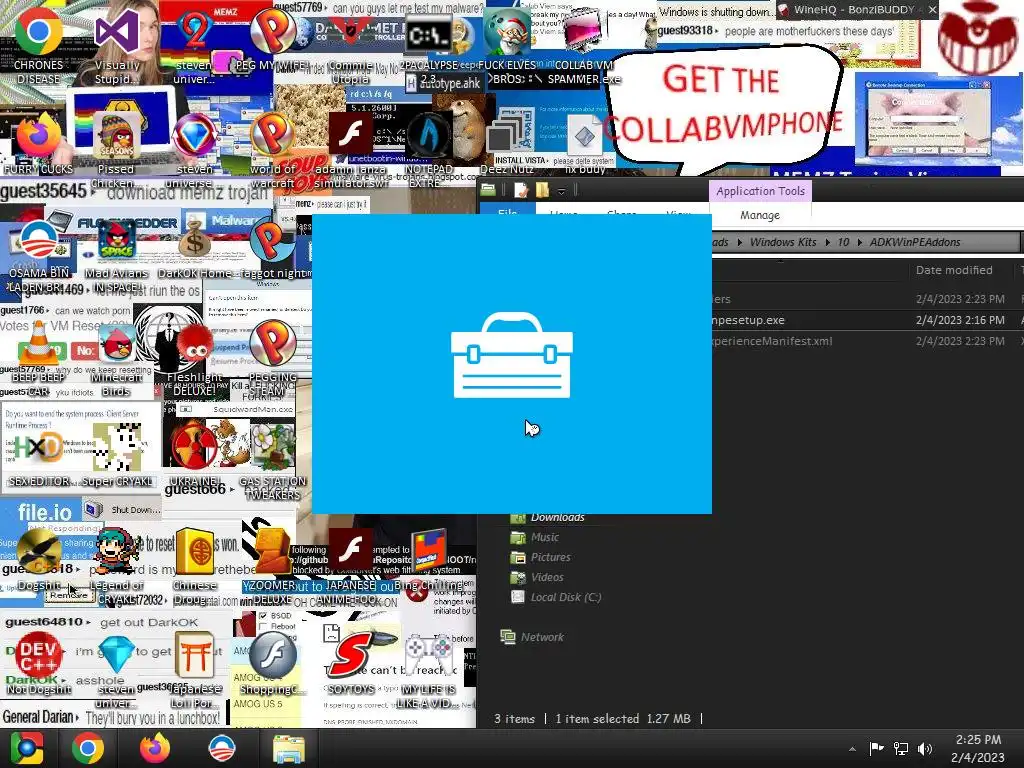Switch to the Manage ribbon tab

click(760, 215)
